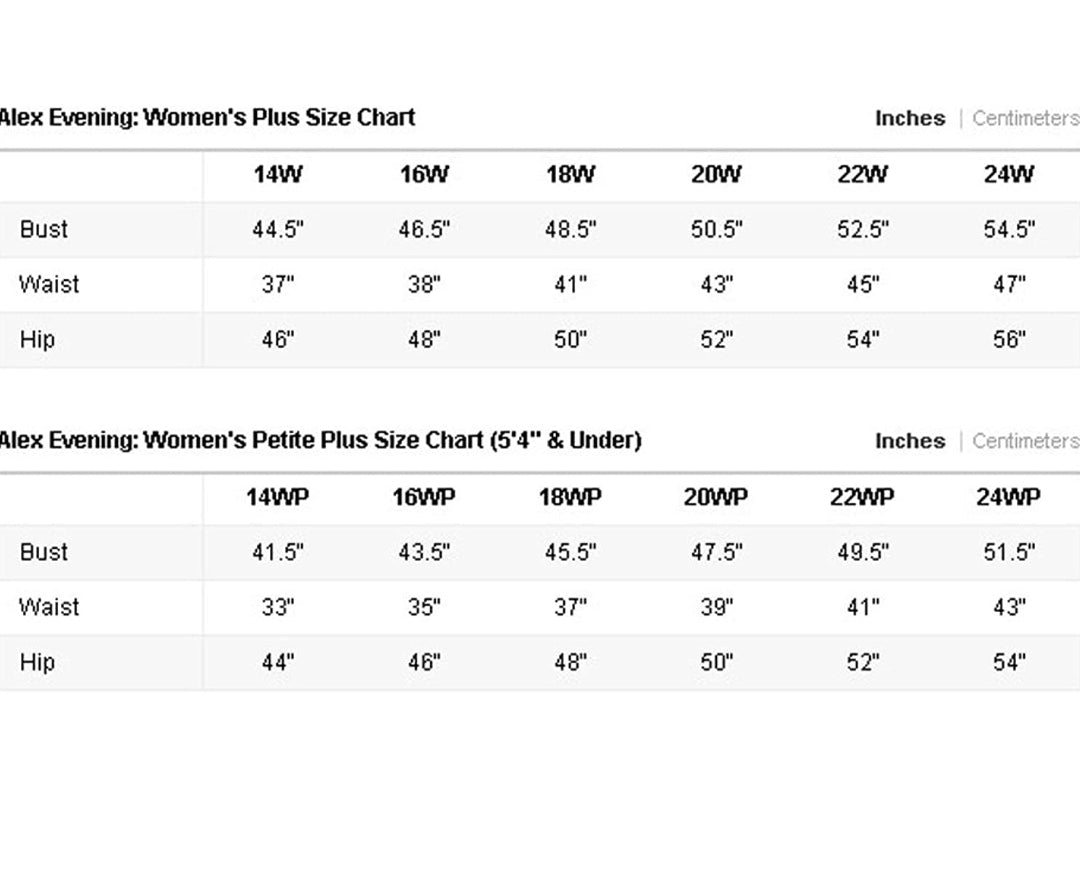Click the 14W size column header
The height and width of the screenshot is (874, 1080).
coord(278,174)
